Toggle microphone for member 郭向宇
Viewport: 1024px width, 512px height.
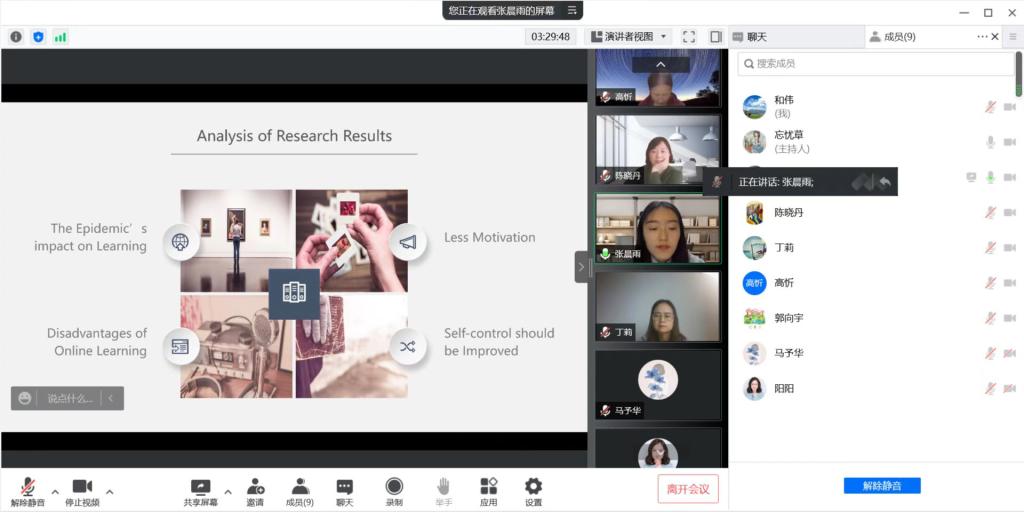coord(991,318)
